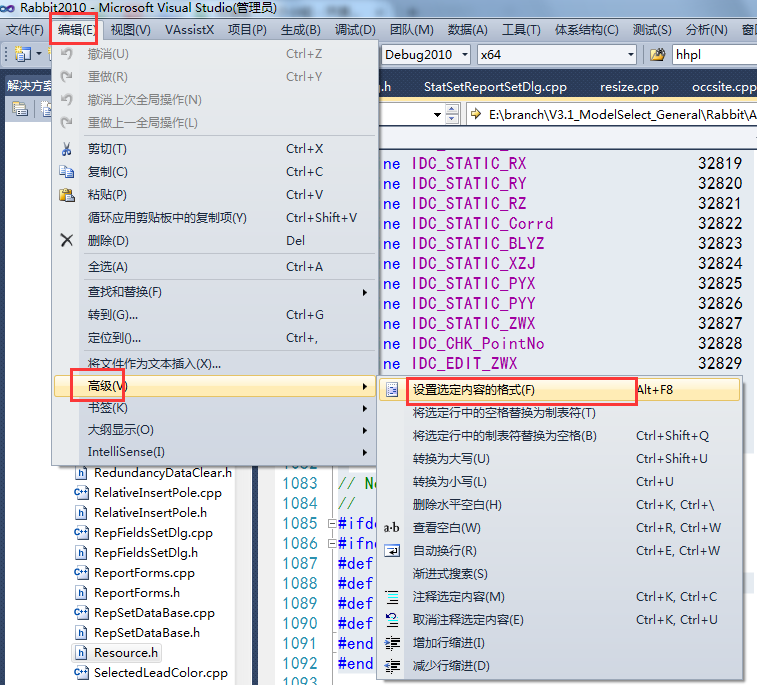Image resolution: width=757 pixels, height=685 pixels.
Task: Click the Comment Selection icon
Action: click(392, 597)
